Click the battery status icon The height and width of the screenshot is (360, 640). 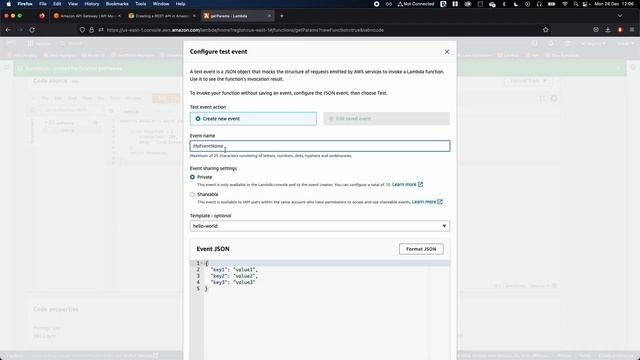tap(551, 4)
